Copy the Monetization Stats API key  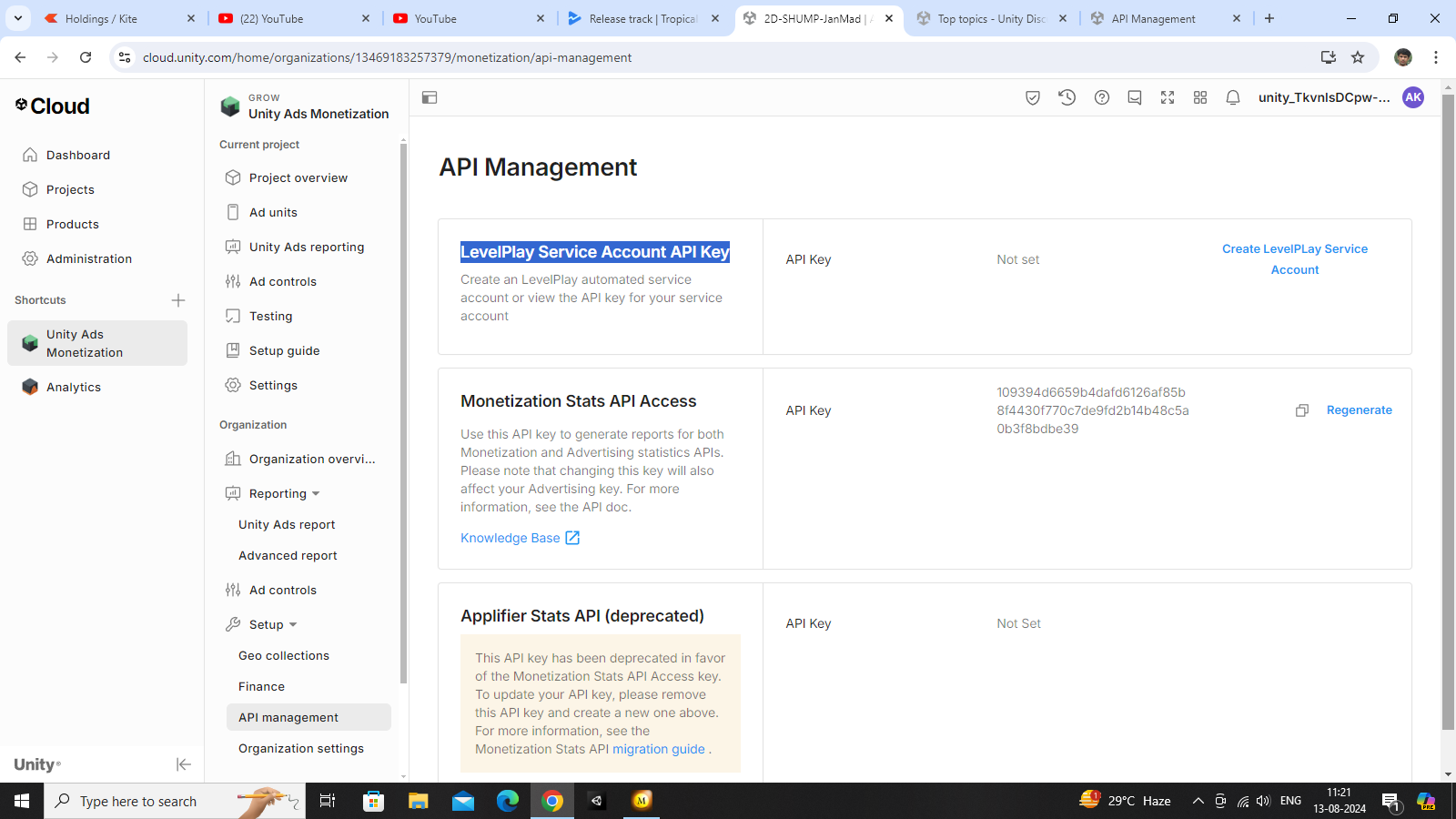pos(1302,410)
